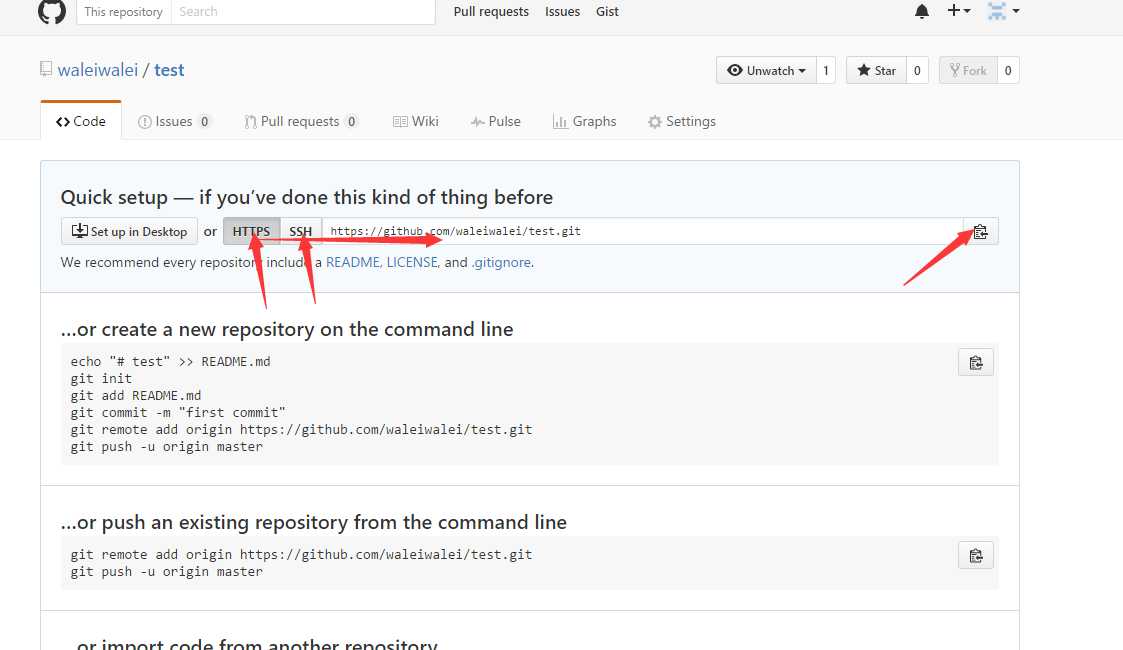Viewport: 1123px width, 650px height.
Task: Click the 'git init' command line
Action: (x=101, y=379)
